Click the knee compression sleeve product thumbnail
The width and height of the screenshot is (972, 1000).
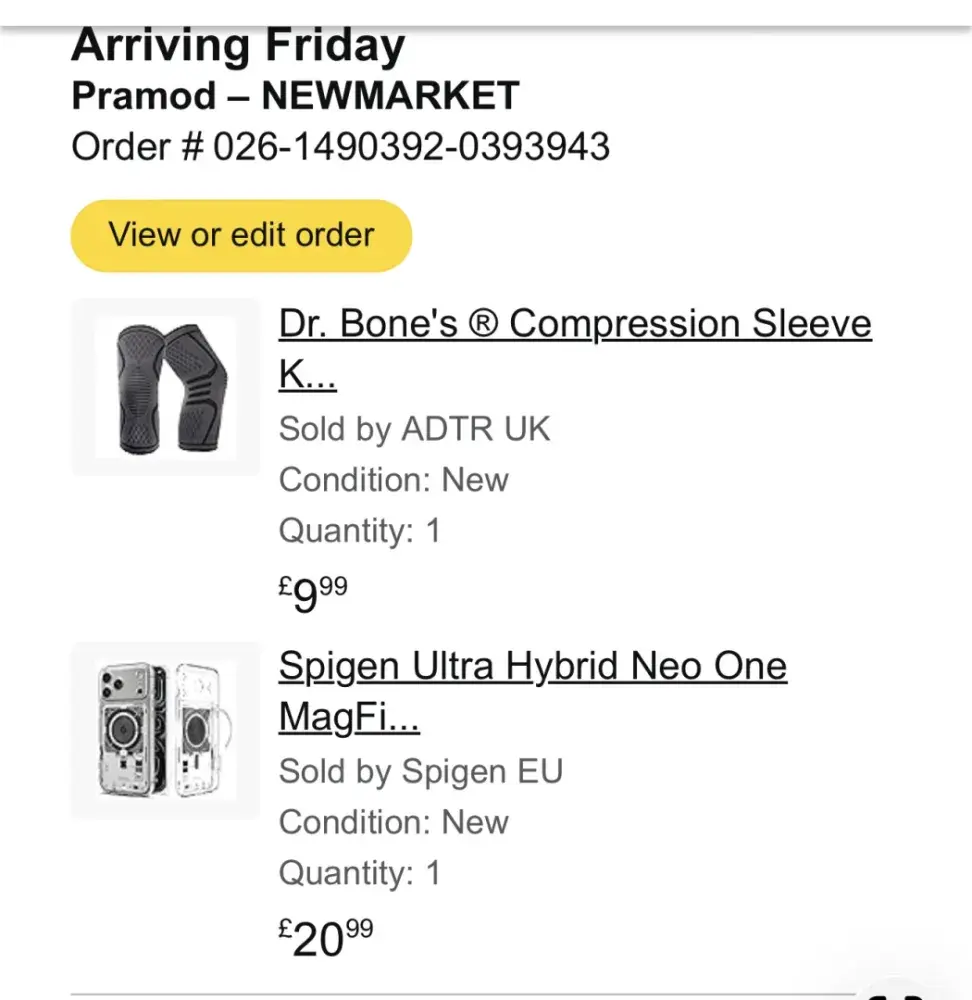coord(166,387)
